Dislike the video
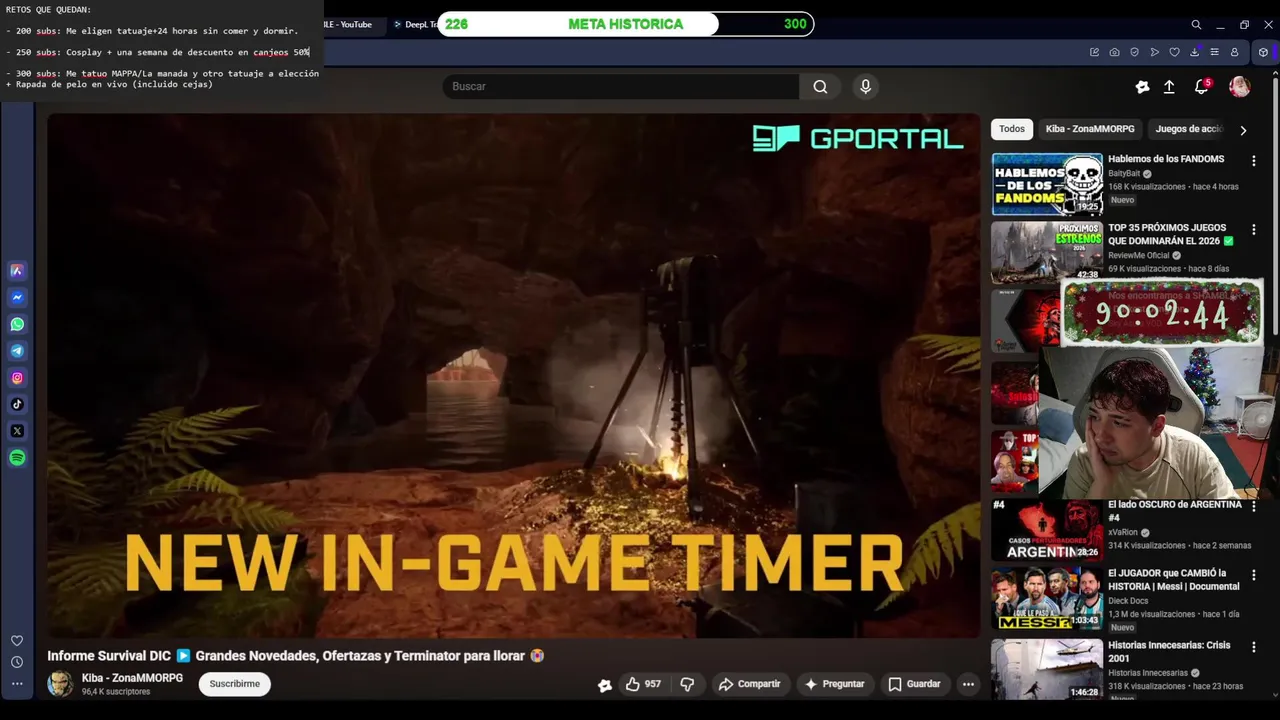 (687, 684)
